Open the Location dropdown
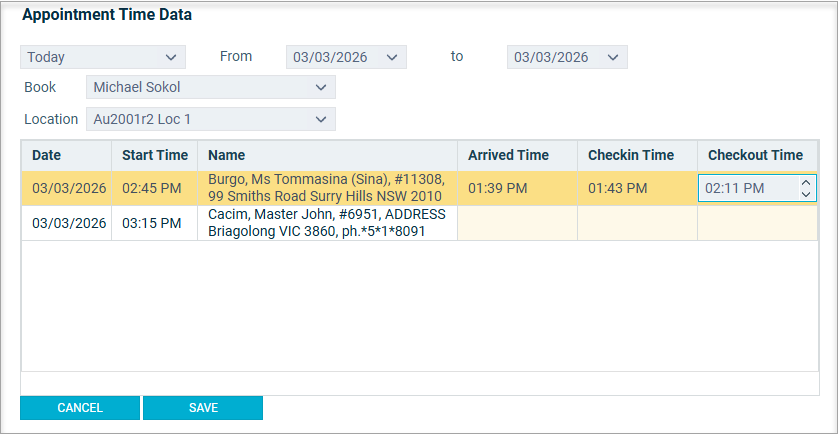 321,119
